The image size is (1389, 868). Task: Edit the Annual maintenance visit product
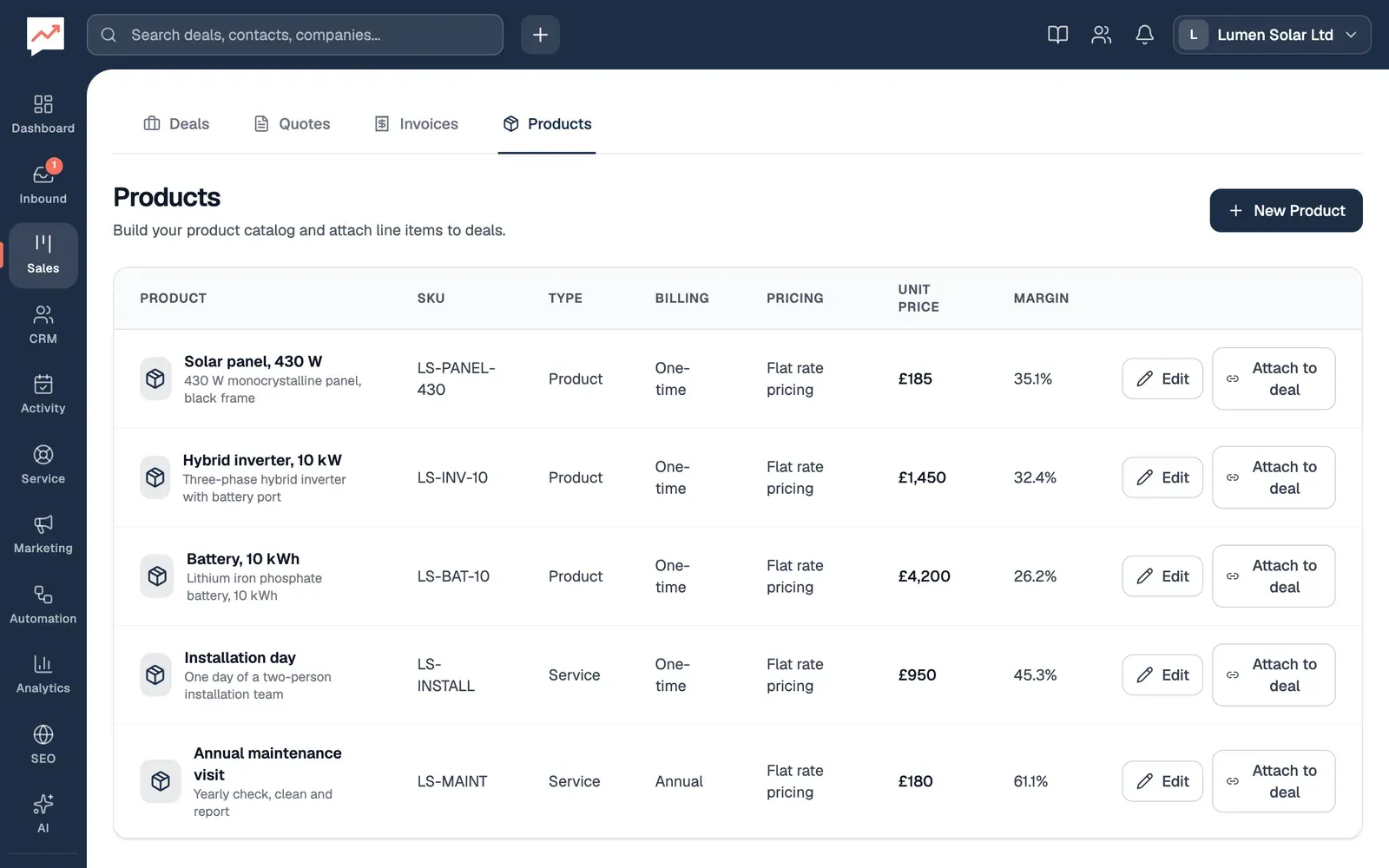point(1162,781)
